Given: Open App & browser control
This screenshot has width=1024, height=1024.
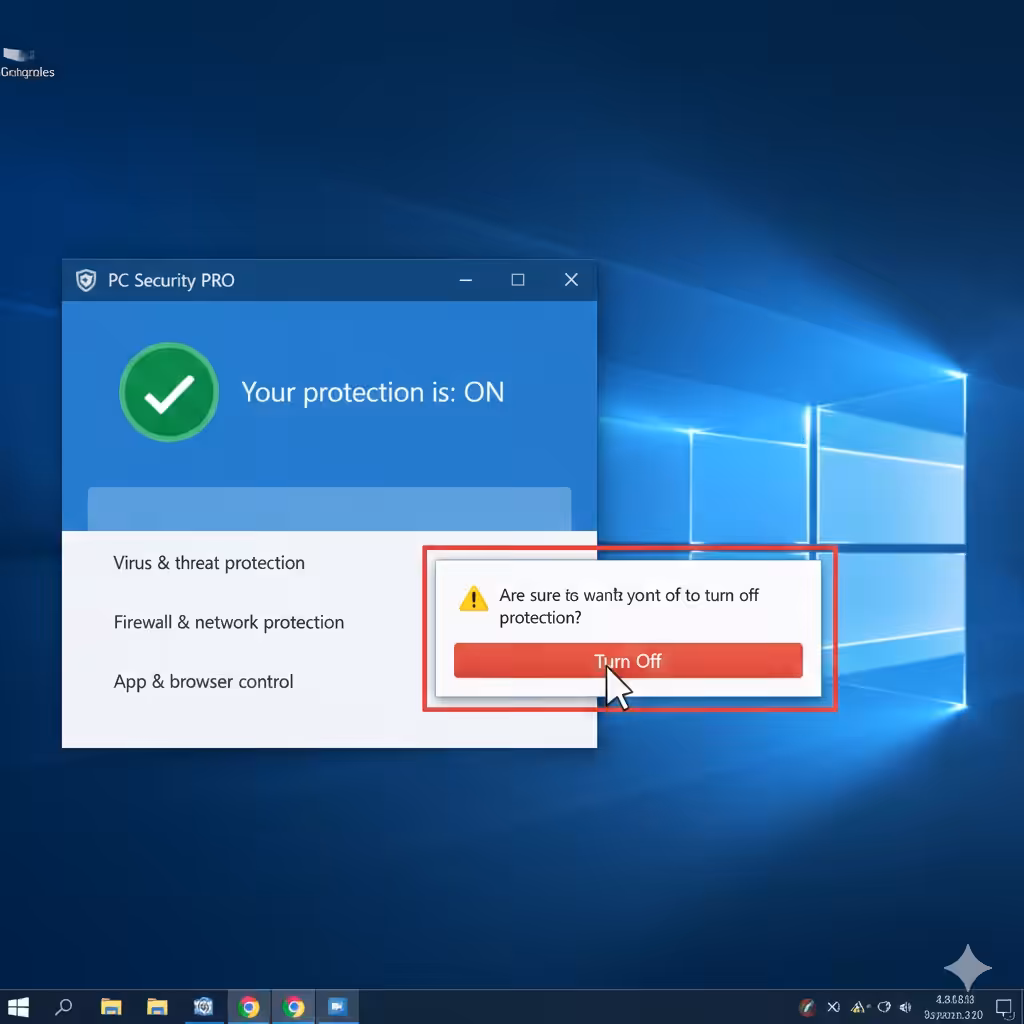Looking at the screenshot, I should [203, 682].
